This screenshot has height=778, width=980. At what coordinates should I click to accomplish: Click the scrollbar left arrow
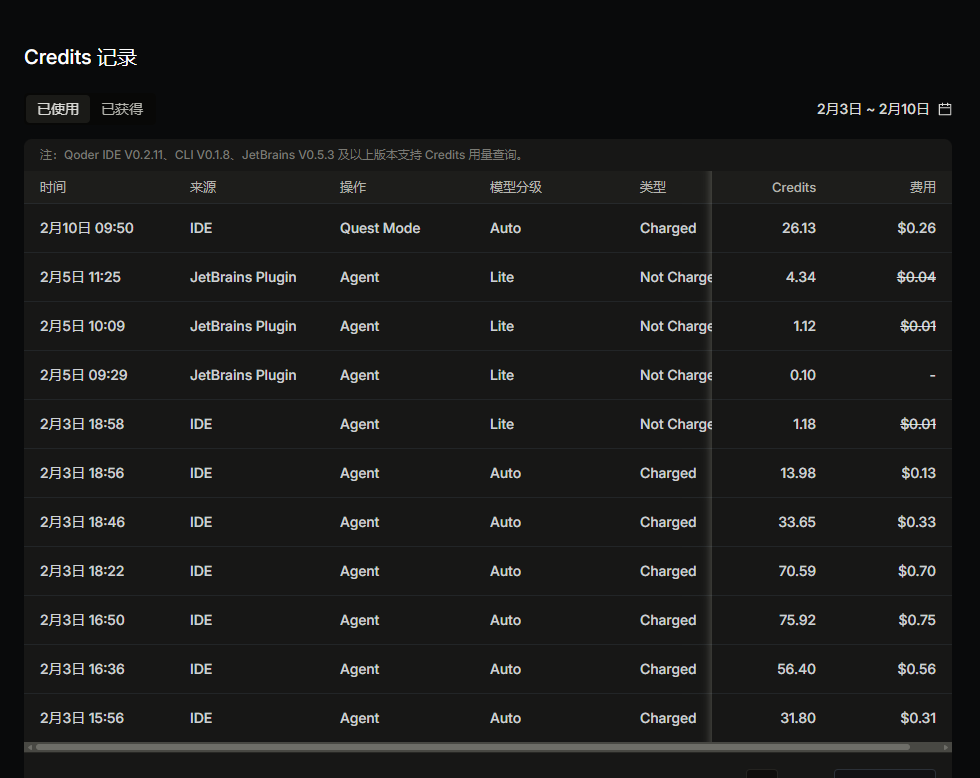(30, 747)
